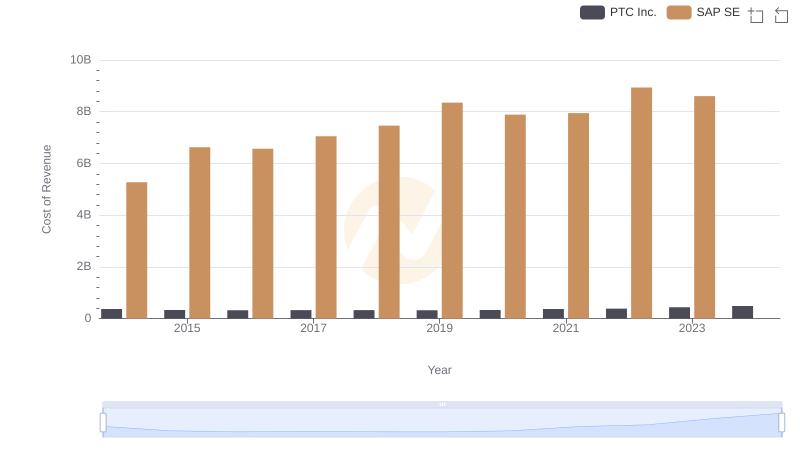Click the first PTC Inc. bar before 2015
Image resolution: width=800 pixels, height=461 pixels.
pyautogui.click(x=111, y=314)
